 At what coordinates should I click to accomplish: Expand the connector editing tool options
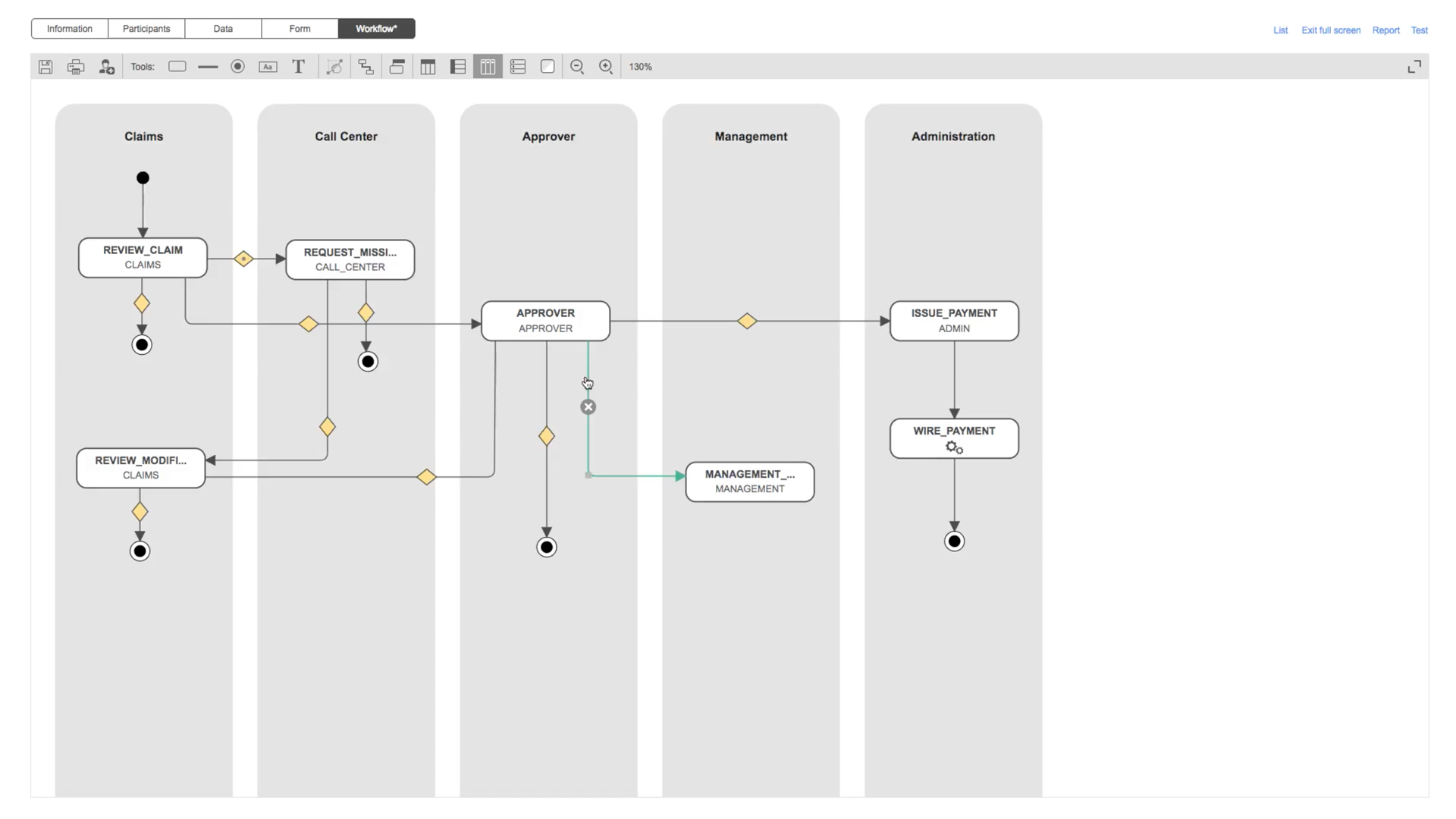(x=335, y=66)
